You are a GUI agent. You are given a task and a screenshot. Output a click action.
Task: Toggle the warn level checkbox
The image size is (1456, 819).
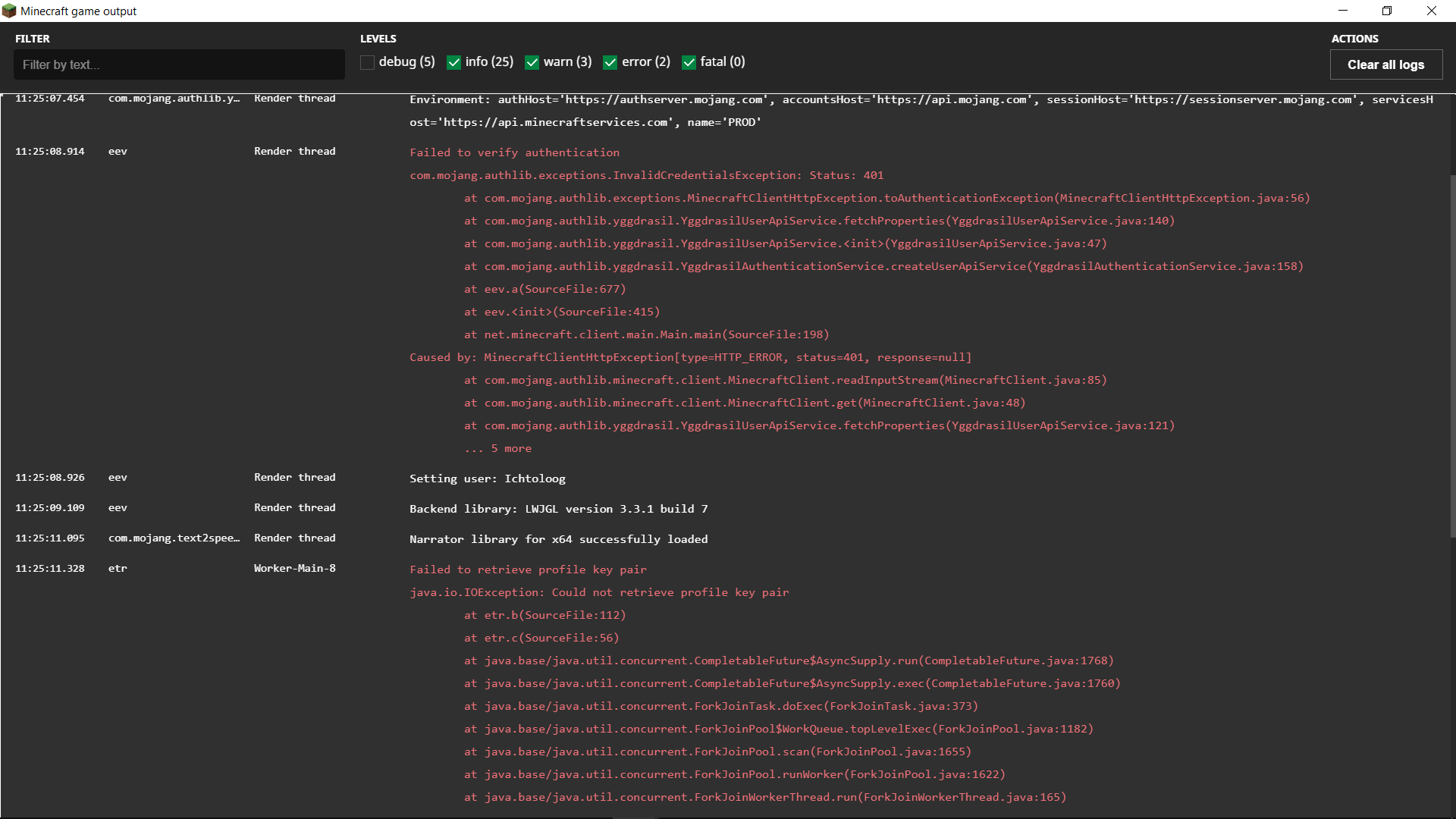click(532, 62)
